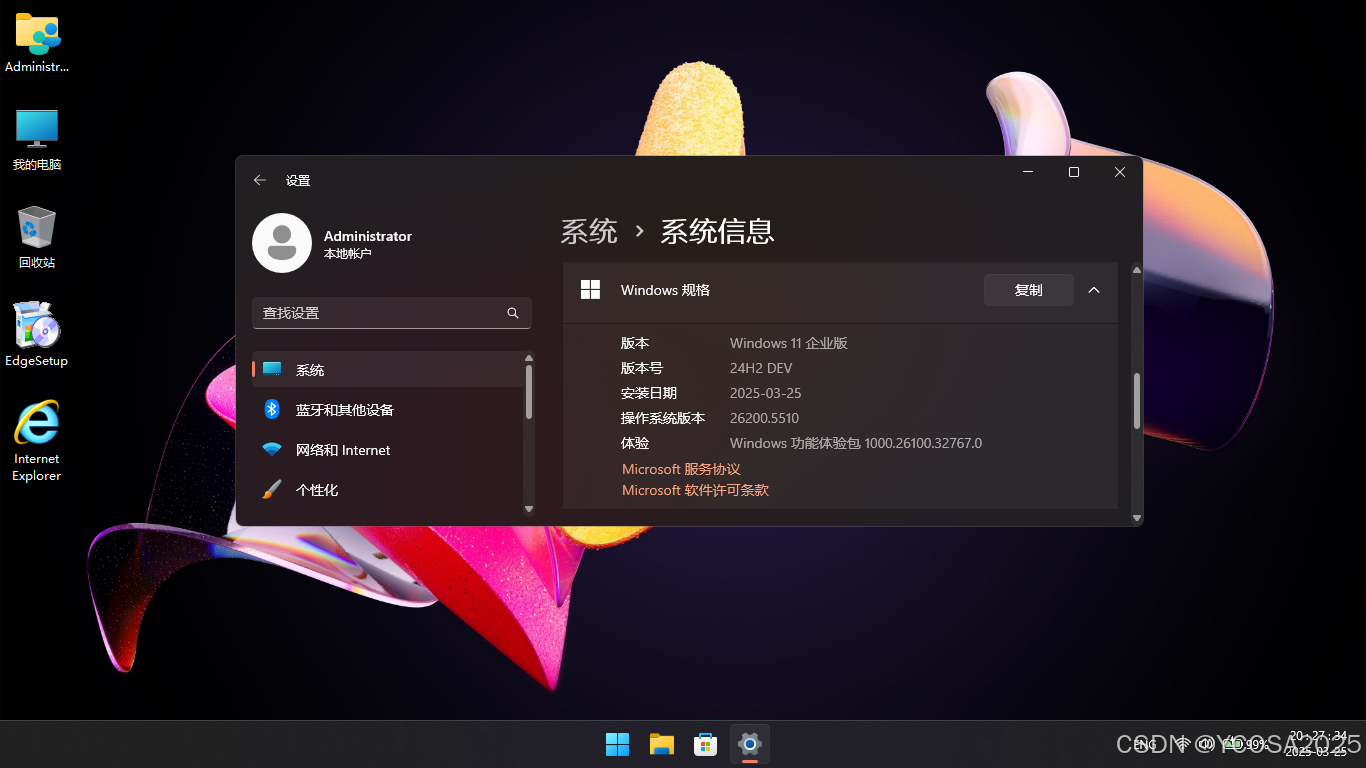Open the Administrator folder desktop icon
This screenshot has height=768, width=1366.
(x=37, y=43)
